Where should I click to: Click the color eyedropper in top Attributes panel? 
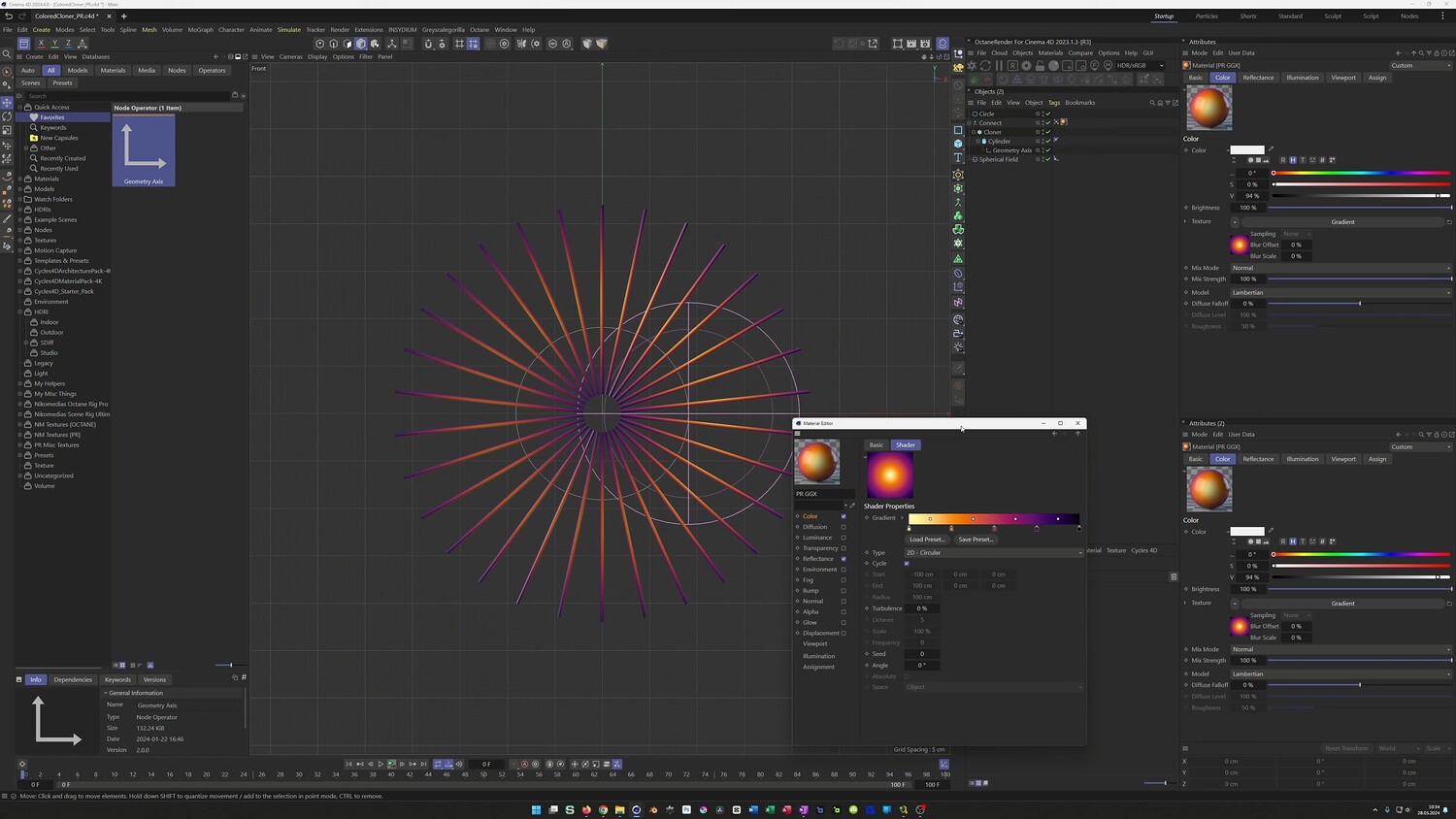tap(1271, 149)
